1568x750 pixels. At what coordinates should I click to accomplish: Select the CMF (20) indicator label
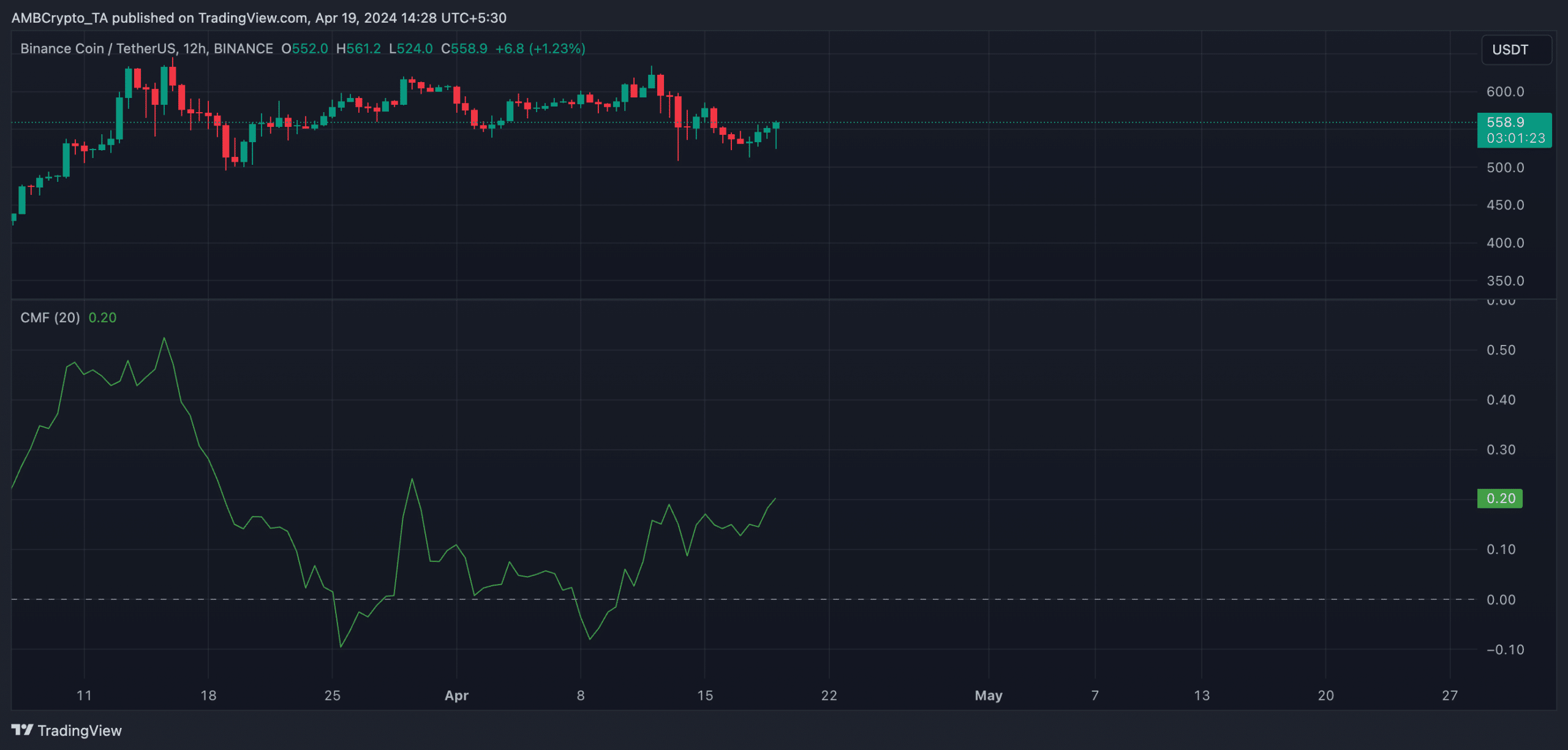[x=50, y=317]
